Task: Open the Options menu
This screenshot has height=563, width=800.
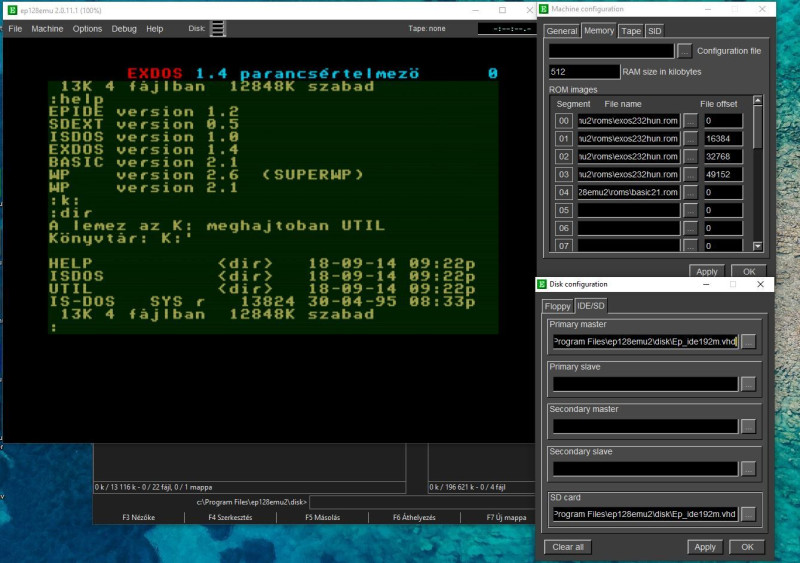Action: (x=87, y=29)
